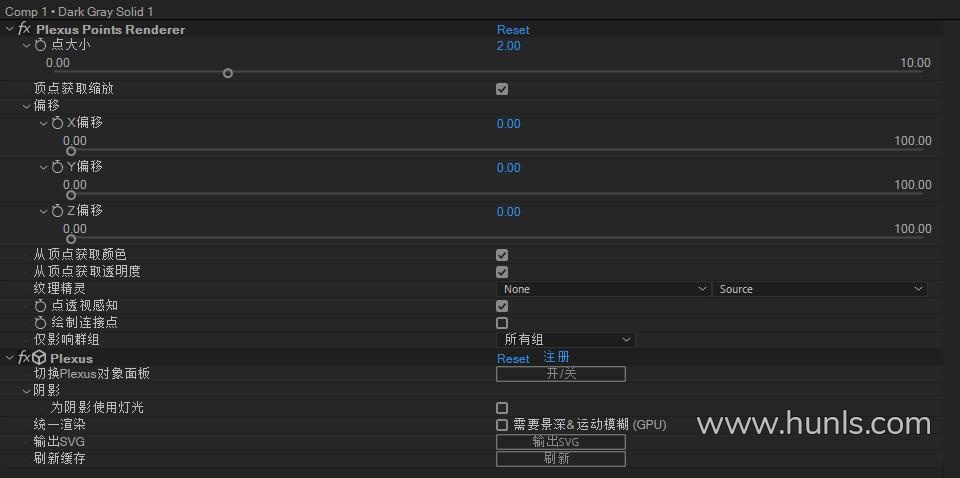Click the cube icon next to Plexus
This screenshot has width=960, height=478.
pyautogui.click(x=39, y=358)
